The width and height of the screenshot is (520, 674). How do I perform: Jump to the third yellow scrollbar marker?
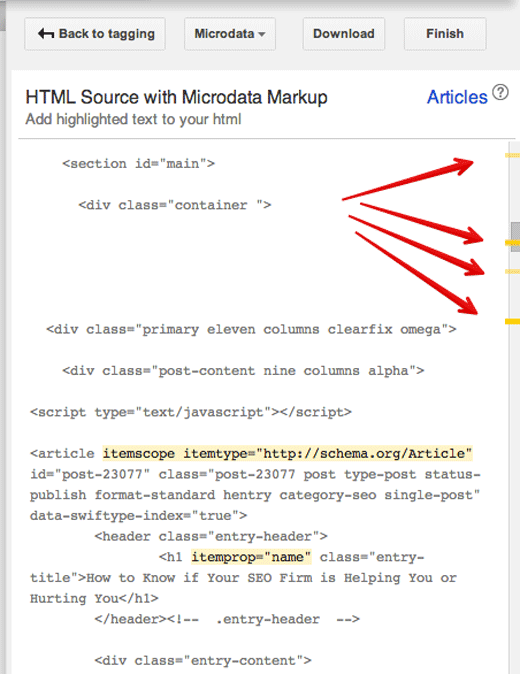click(512, 271)
